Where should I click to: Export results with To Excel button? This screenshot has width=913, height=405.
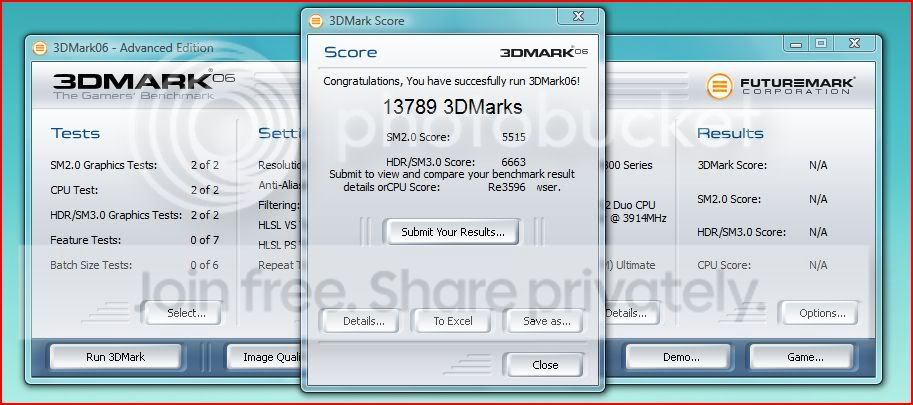452,321
